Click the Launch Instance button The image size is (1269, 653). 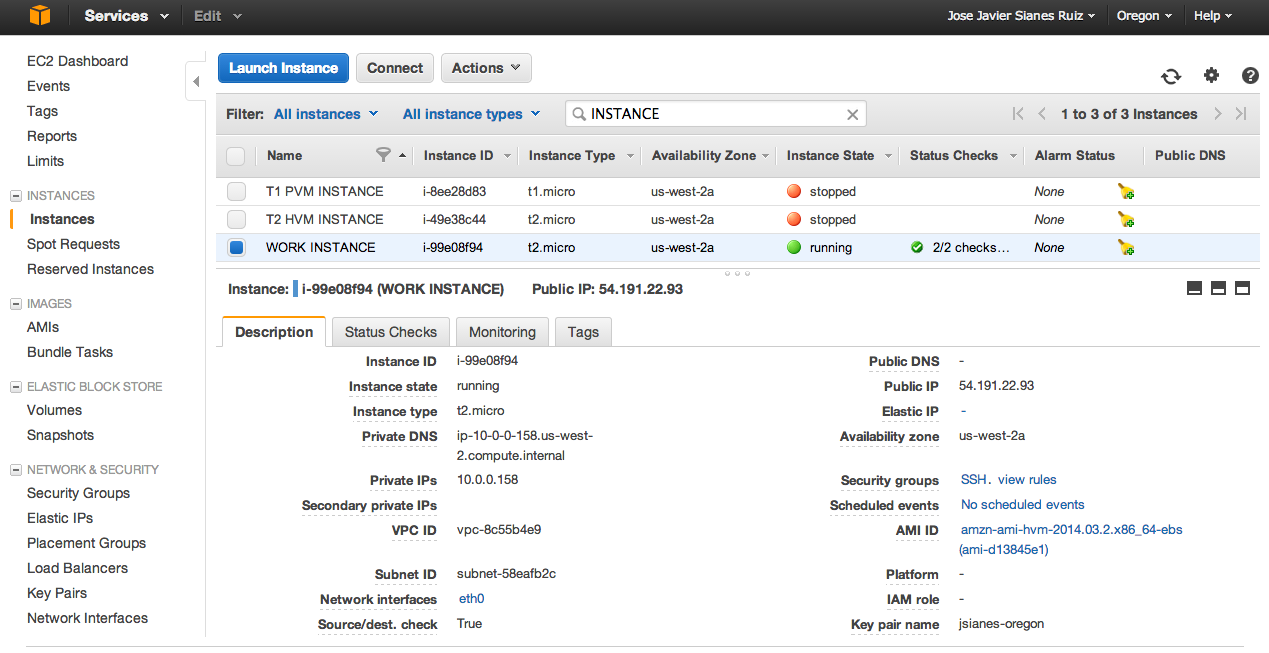pyautogui.click(x=283, y=68)
